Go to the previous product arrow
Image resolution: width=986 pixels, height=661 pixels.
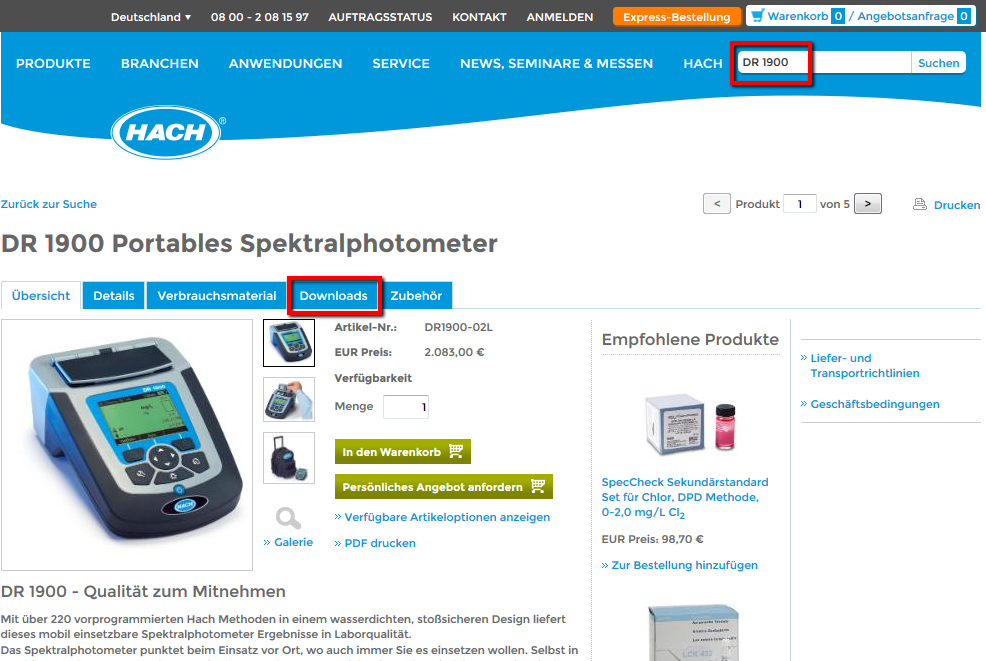[x=717, y=204]
